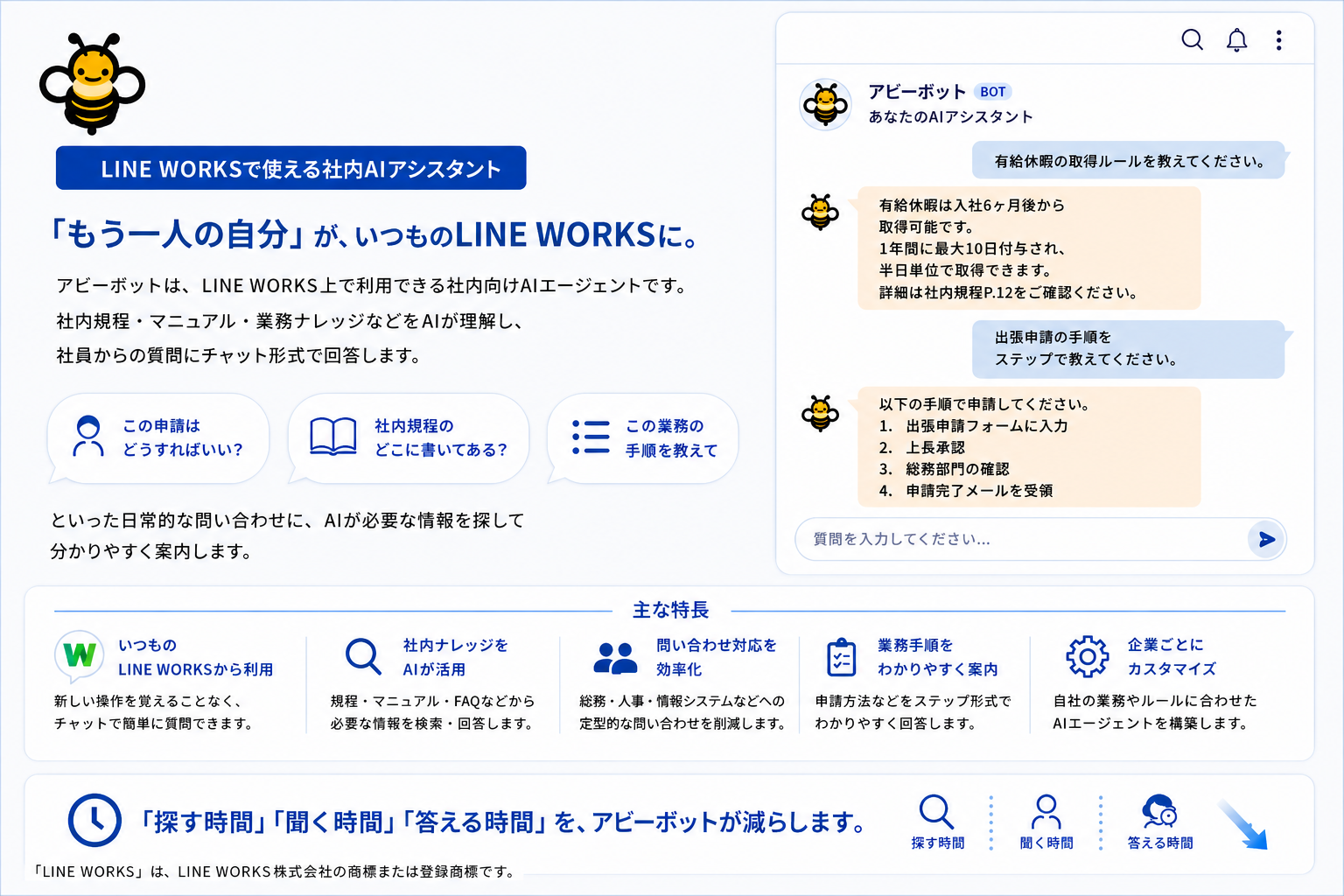Click the tagline ending アビーボットが減らします。
The width and height of the screenshot is (1344, 896).
504,822
